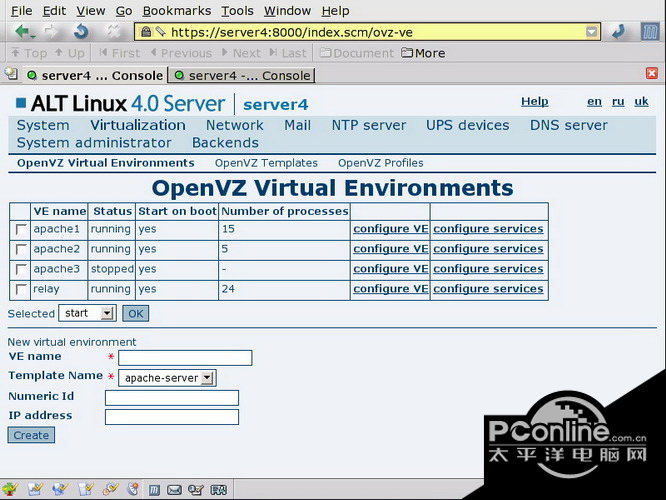Open the View menu
This screenshot has width=666, height=500.
90,11
